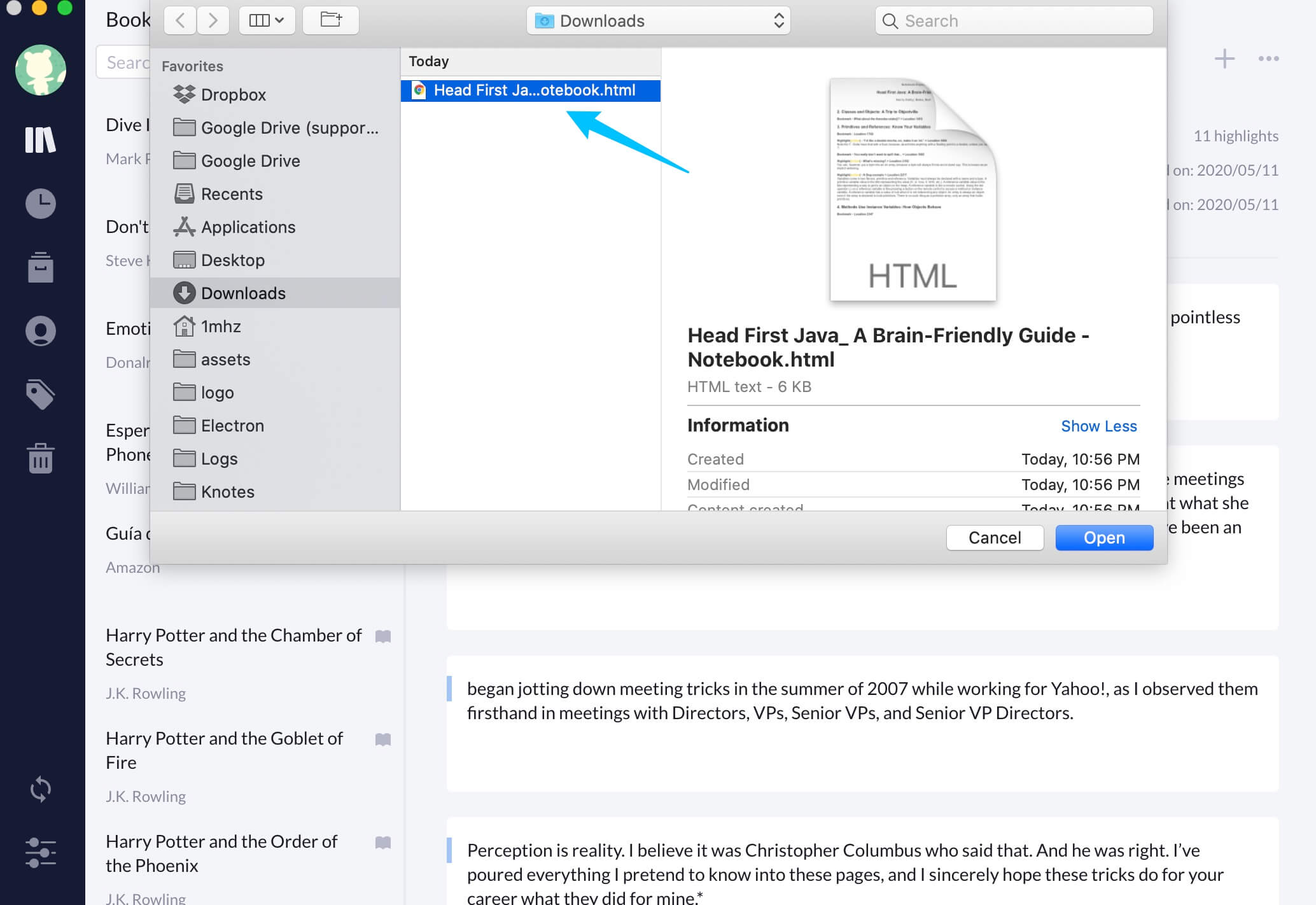Go back in file dialog

[x=180, y=20]
